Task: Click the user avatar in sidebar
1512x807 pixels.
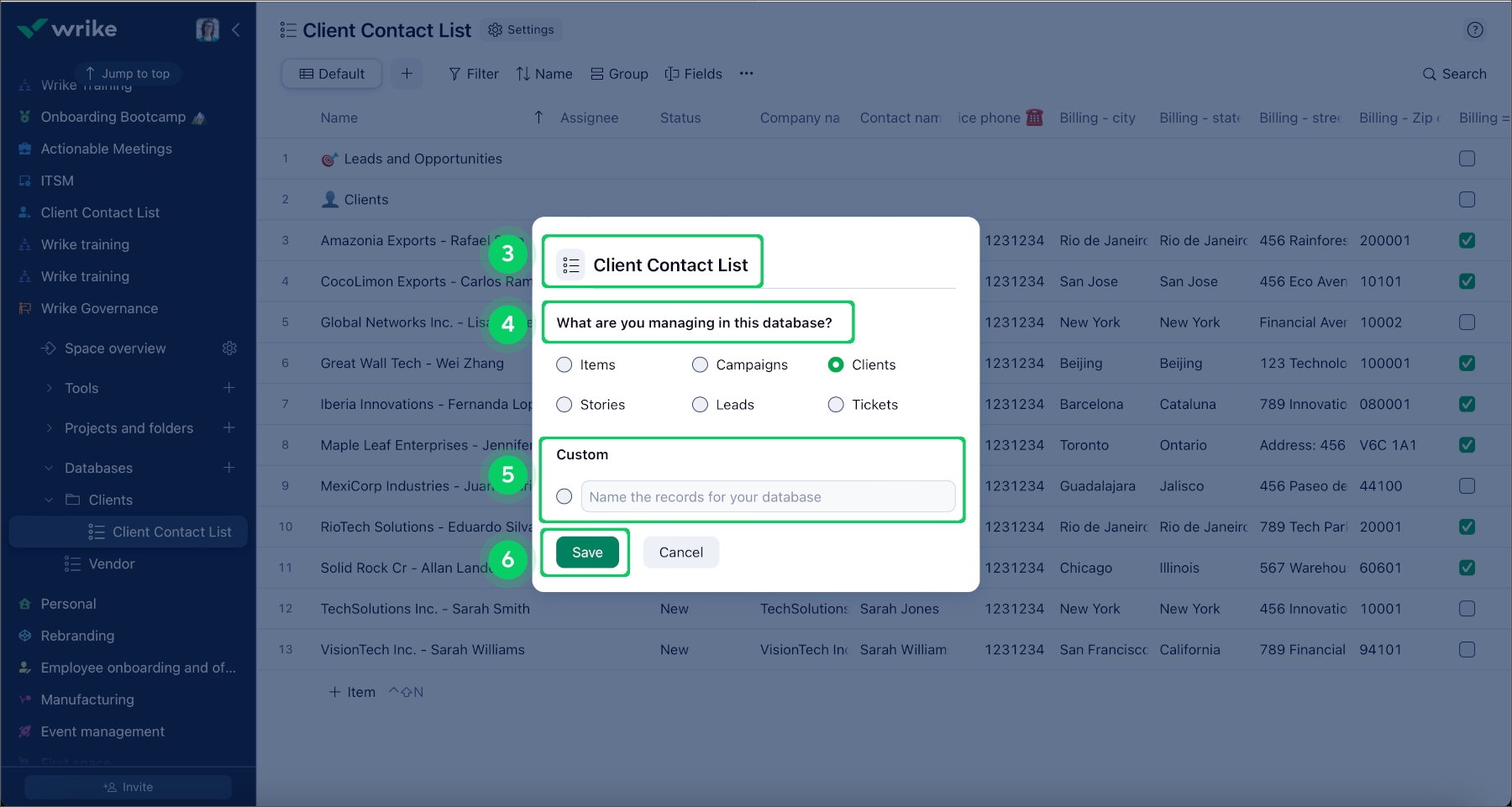Action: click(x=207, y=30)
